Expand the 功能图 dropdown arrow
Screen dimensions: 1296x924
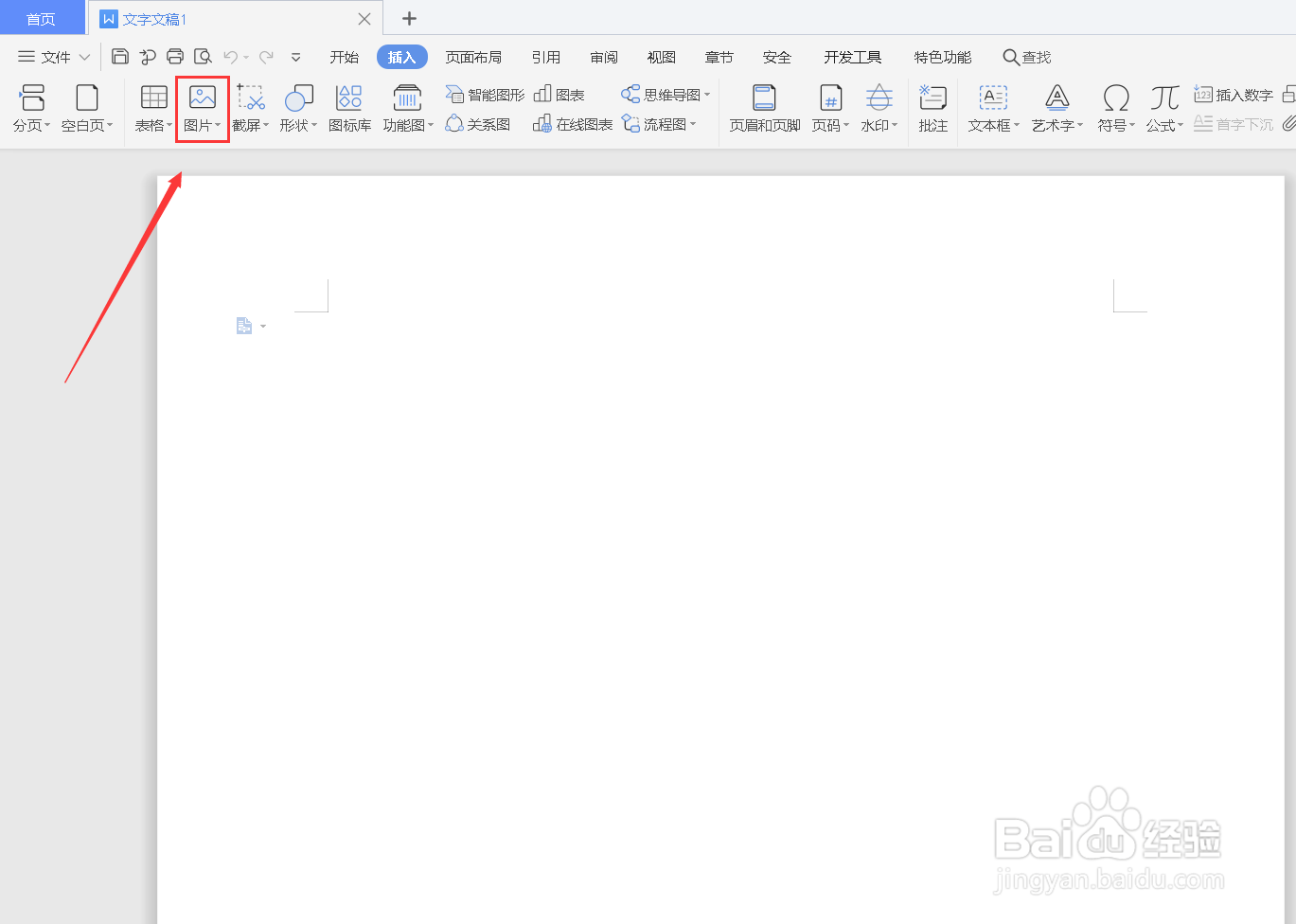click(431, 125)
